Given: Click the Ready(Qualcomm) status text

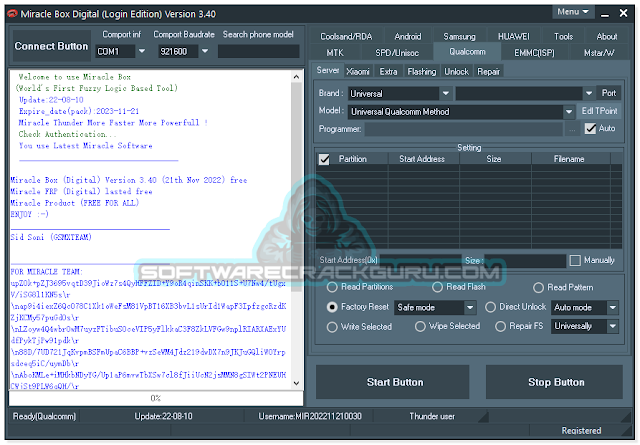Looking at the screenshot, I should [x=44, y=416].
